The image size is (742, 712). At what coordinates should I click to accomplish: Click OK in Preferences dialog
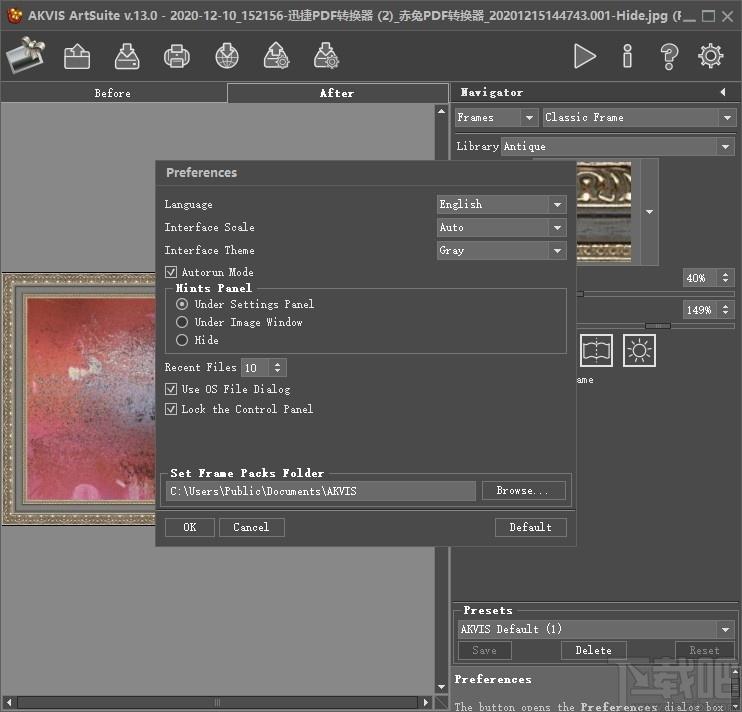[x=190, y=527]
